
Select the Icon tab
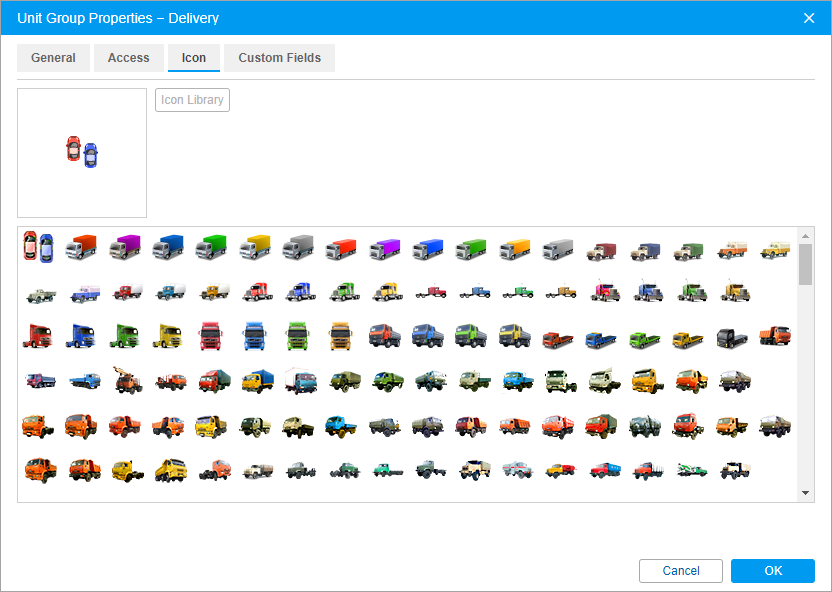click(194, 58)
